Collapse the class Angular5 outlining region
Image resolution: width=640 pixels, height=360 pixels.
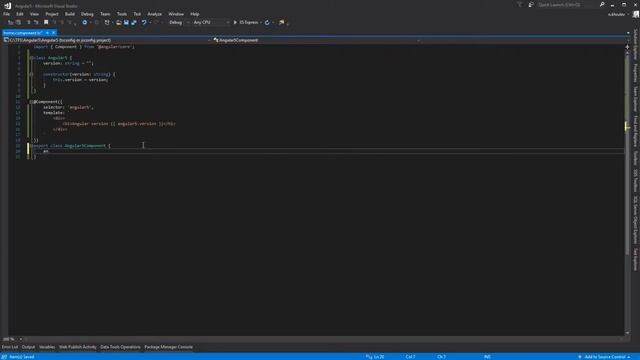[31, 58]
